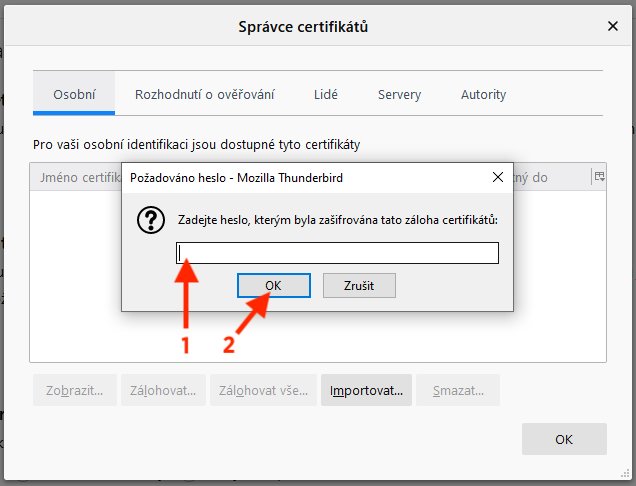Open the Autority tab
Screen dimensions: 636x486
(x=483, y=95)
